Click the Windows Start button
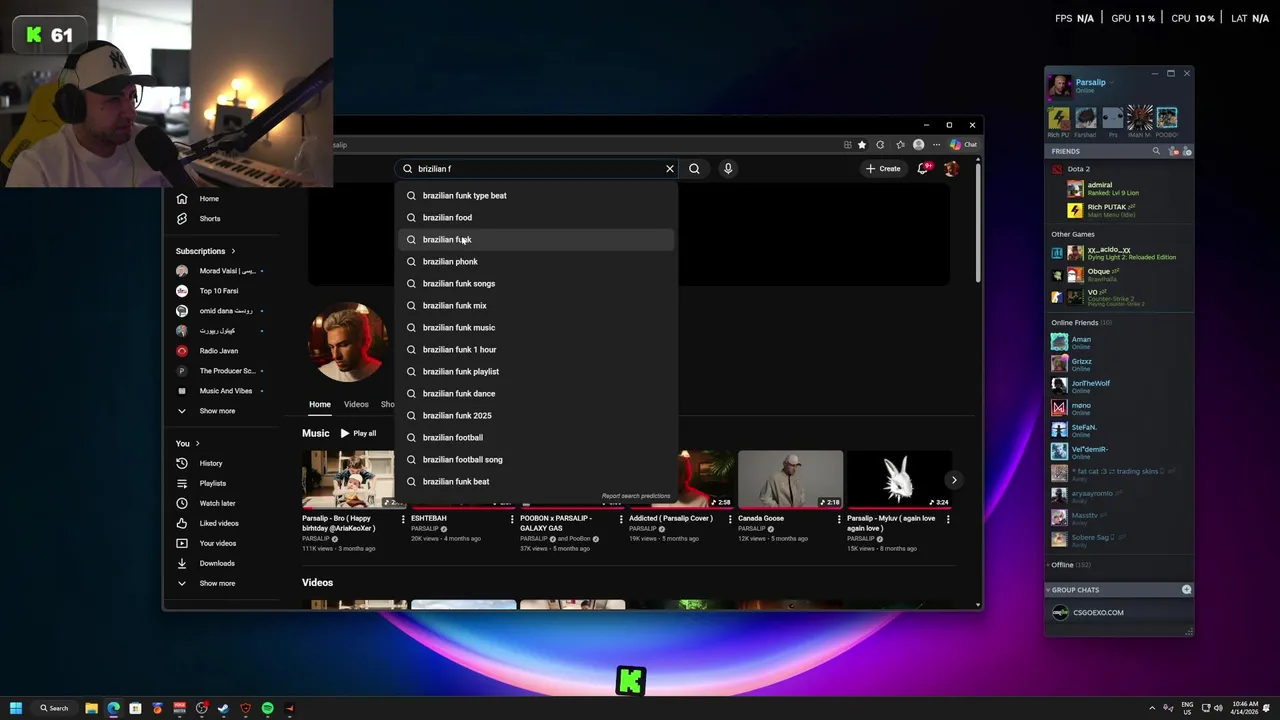This screenshot has height=720, width=1280. 16,708
